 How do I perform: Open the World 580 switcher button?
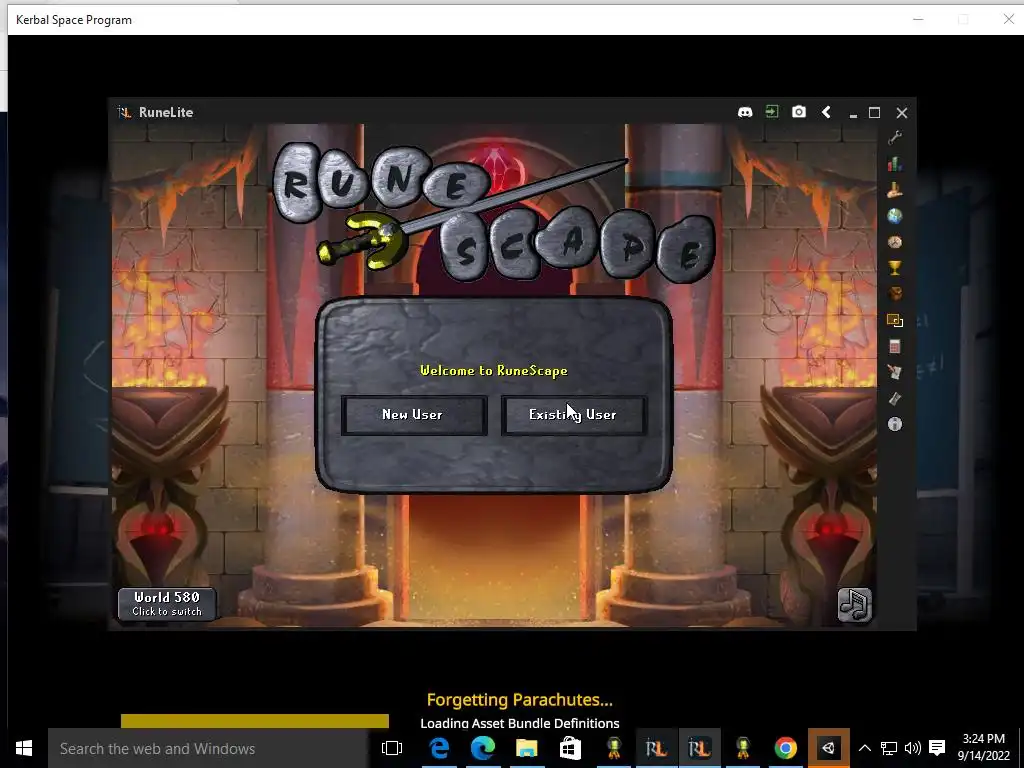(x=167, y=604)
